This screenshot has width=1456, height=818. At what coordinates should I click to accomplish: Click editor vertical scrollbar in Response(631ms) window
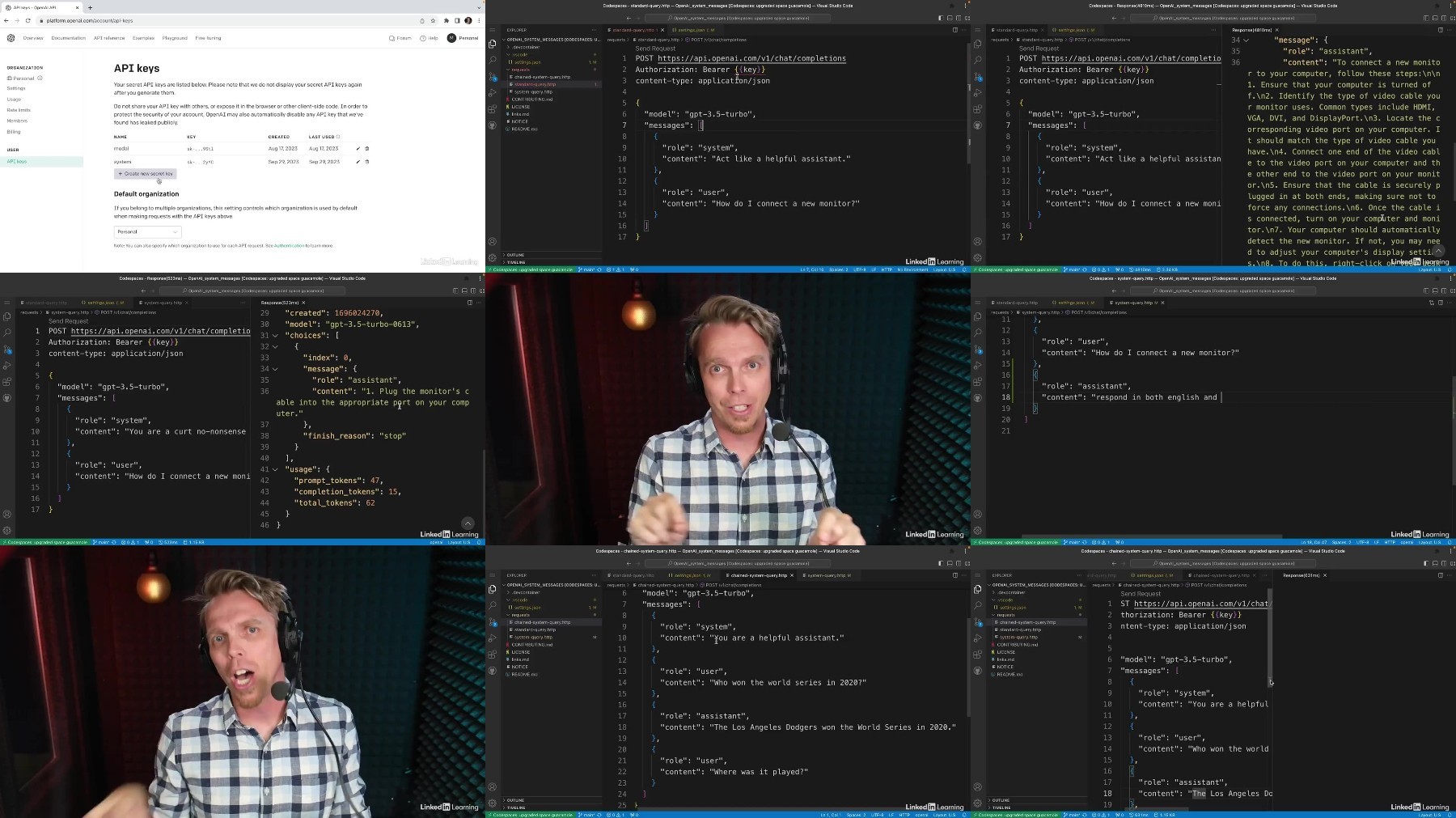pos(1270,639)
